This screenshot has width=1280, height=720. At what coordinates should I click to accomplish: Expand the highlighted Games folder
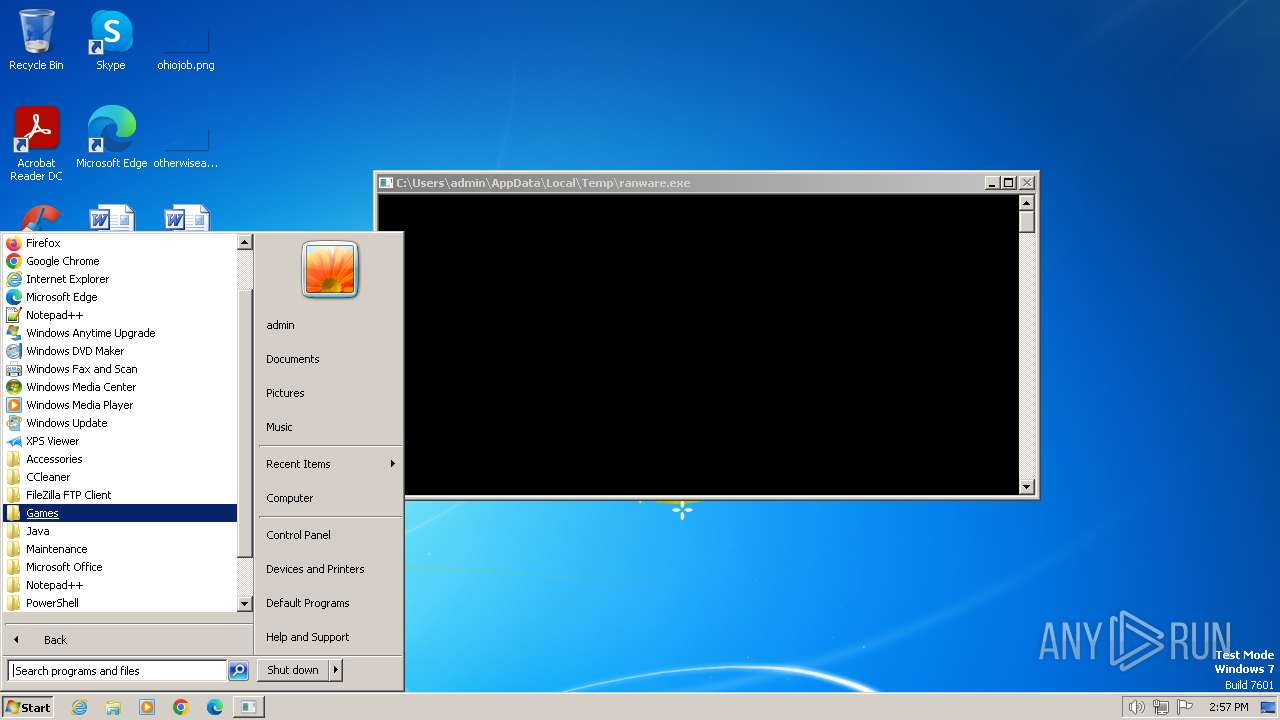tap(120, 513)
